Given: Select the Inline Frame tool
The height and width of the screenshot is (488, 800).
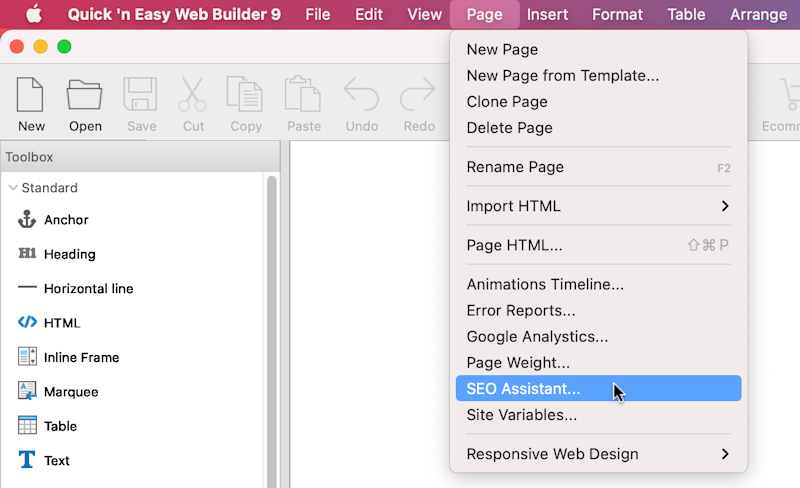Looking at the screenshot, I should point(27,357).
